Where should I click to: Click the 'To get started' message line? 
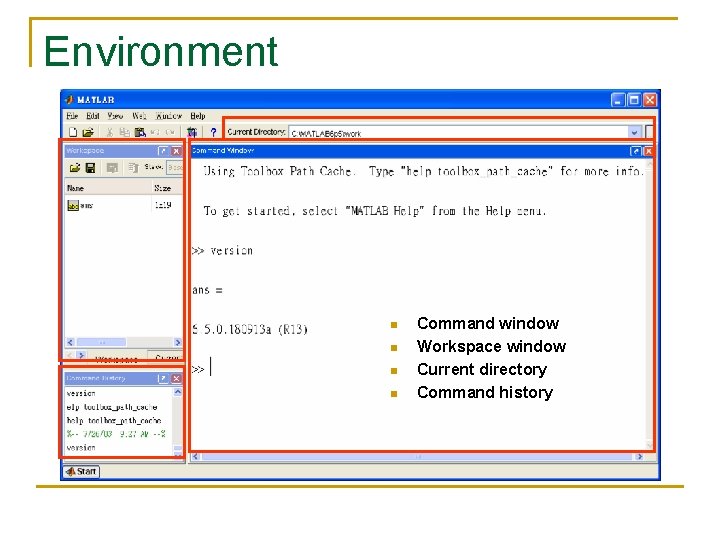[375, 211]
